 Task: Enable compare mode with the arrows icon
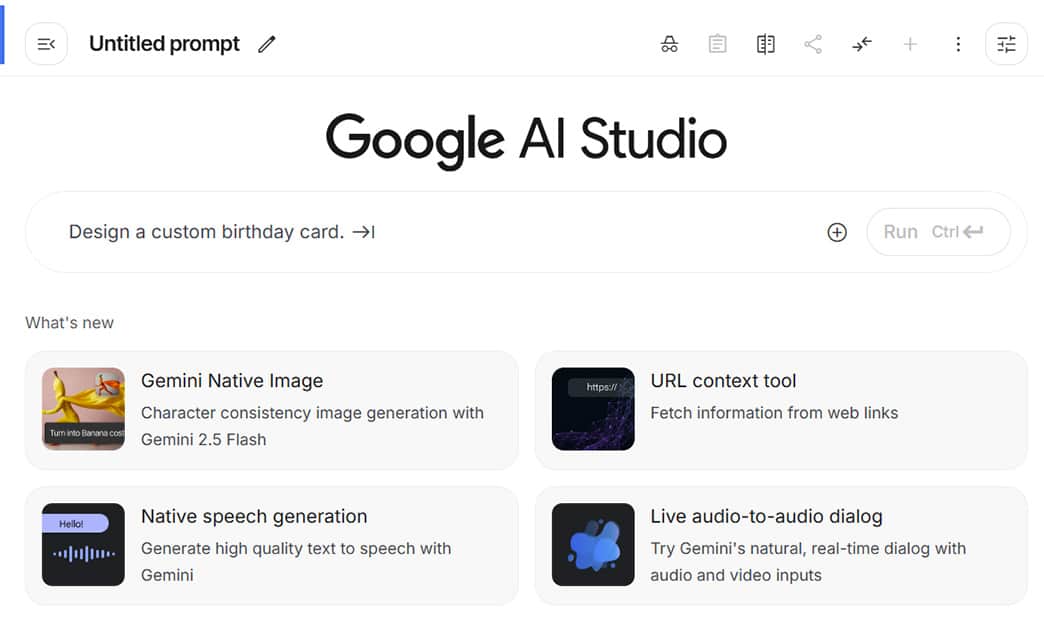pos(861,44)
